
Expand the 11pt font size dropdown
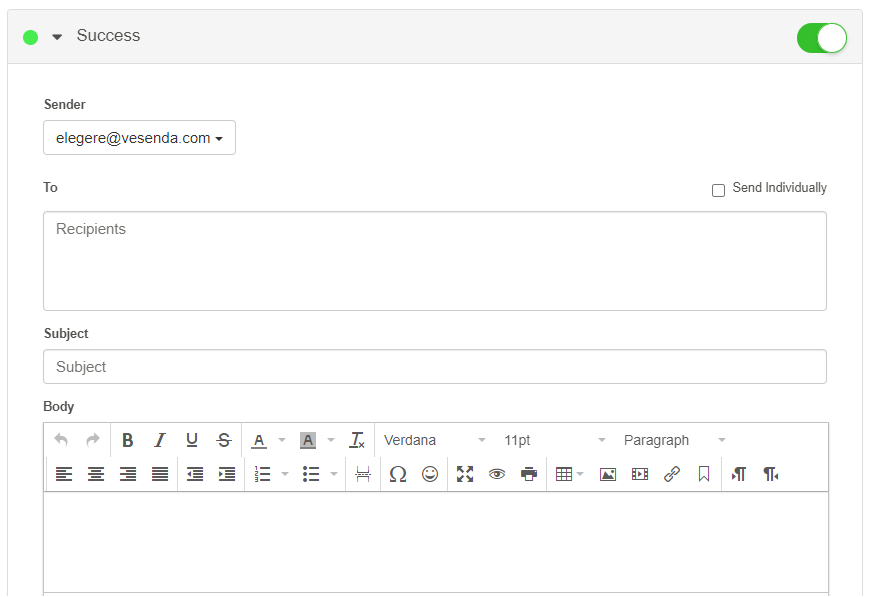tap(555, 440)
